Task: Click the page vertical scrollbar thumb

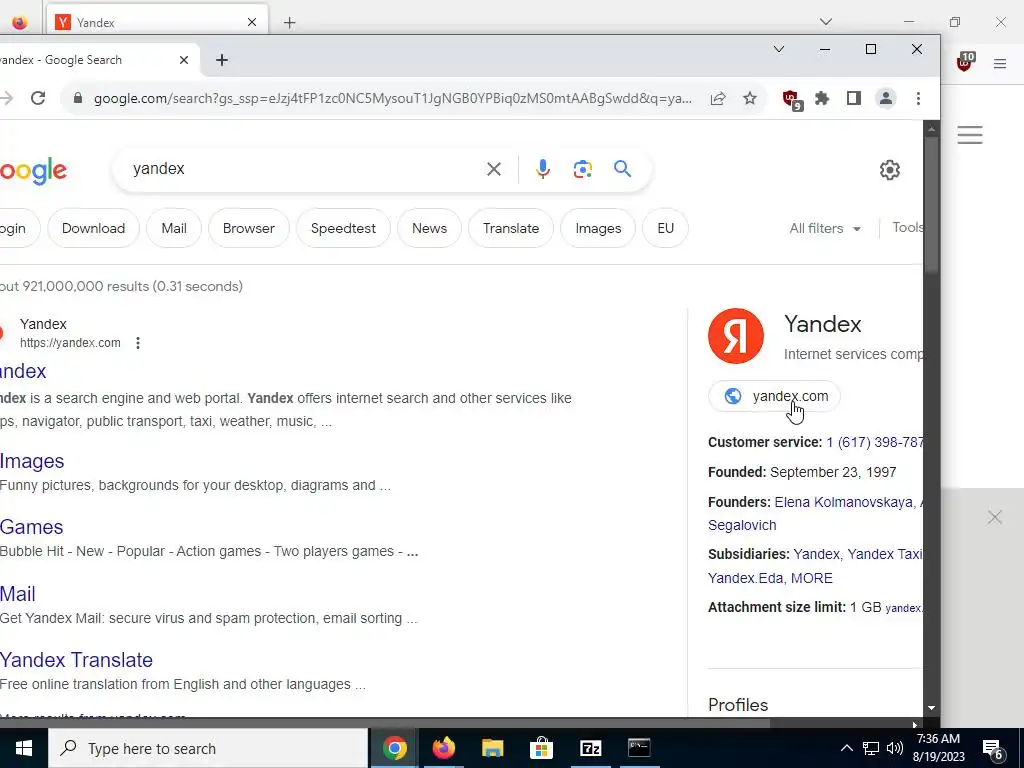Action: (932, 204)
